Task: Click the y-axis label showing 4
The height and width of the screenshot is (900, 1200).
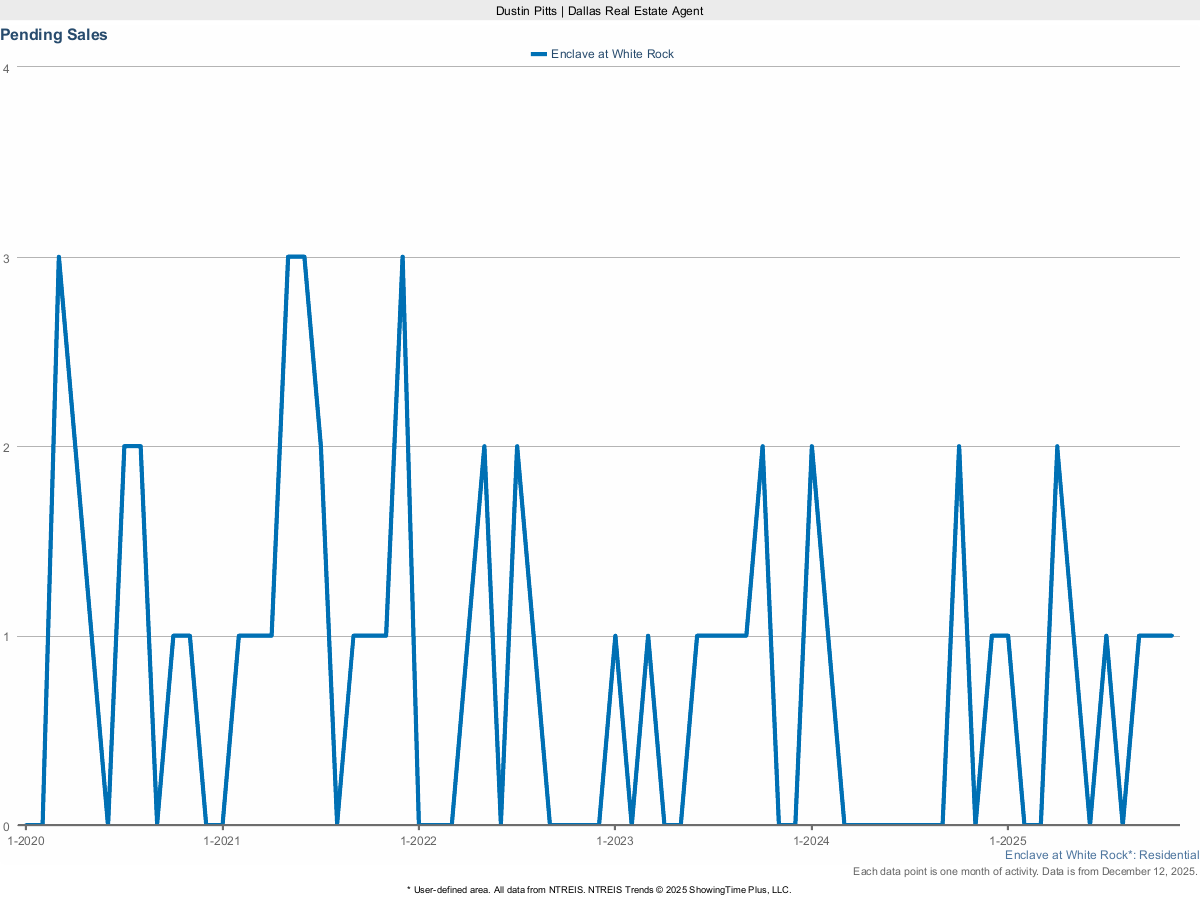Action: click(x=7, y=67)
